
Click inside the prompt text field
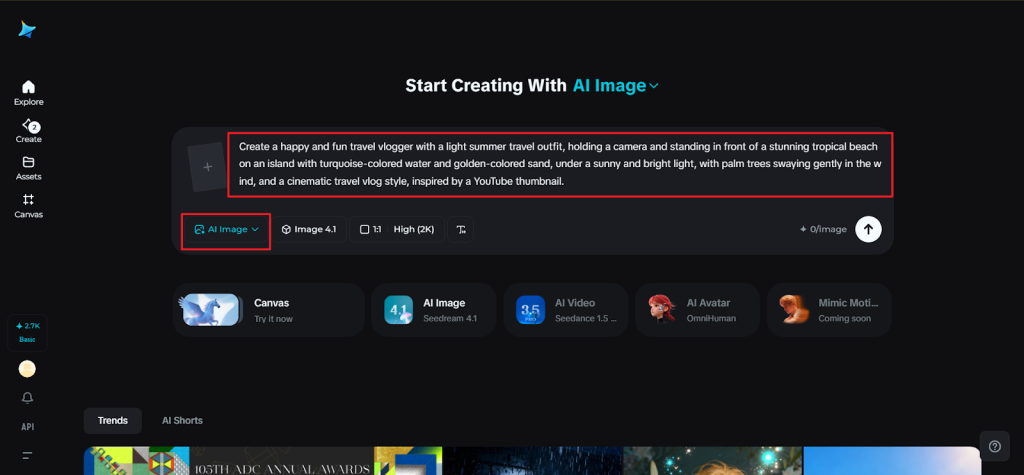560,164
